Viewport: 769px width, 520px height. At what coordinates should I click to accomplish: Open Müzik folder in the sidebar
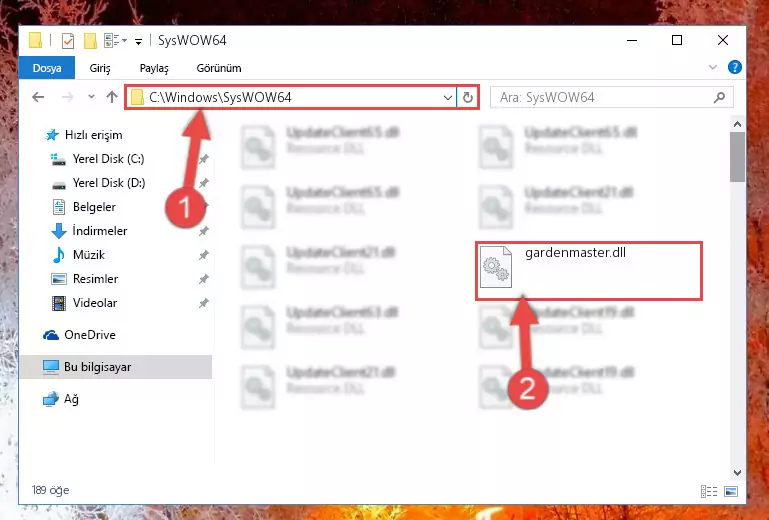[89, 255]
